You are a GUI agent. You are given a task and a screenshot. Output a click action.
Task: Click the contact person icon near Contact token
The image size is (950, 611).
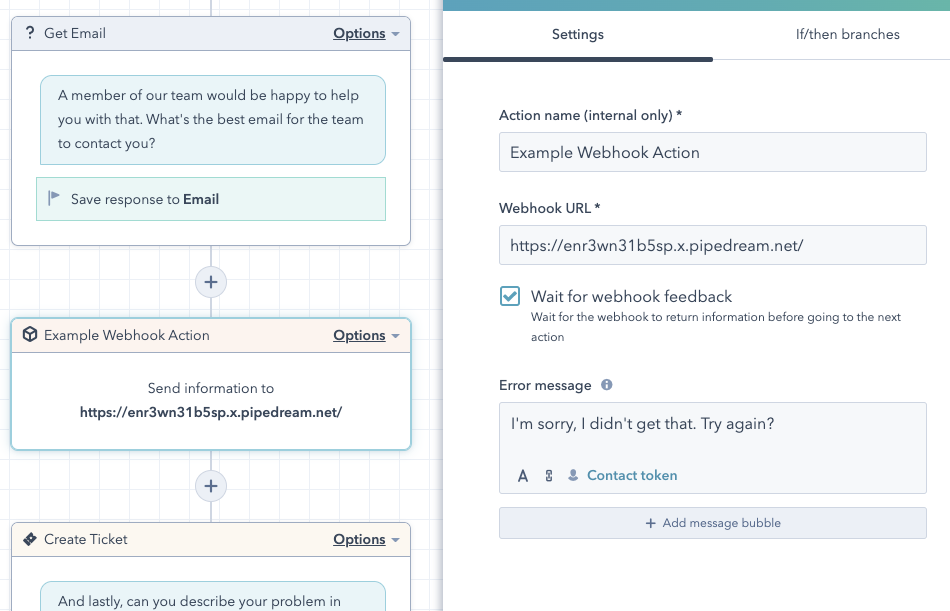[573, 476]
